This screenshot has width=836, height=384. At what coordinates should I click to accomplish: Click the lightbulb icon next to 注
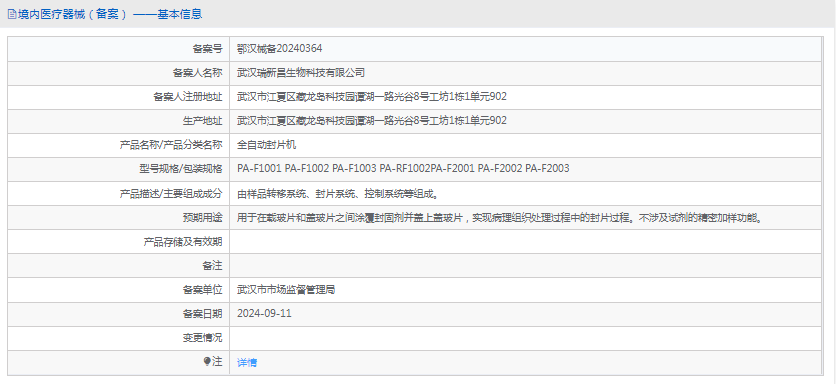[207, 362]
